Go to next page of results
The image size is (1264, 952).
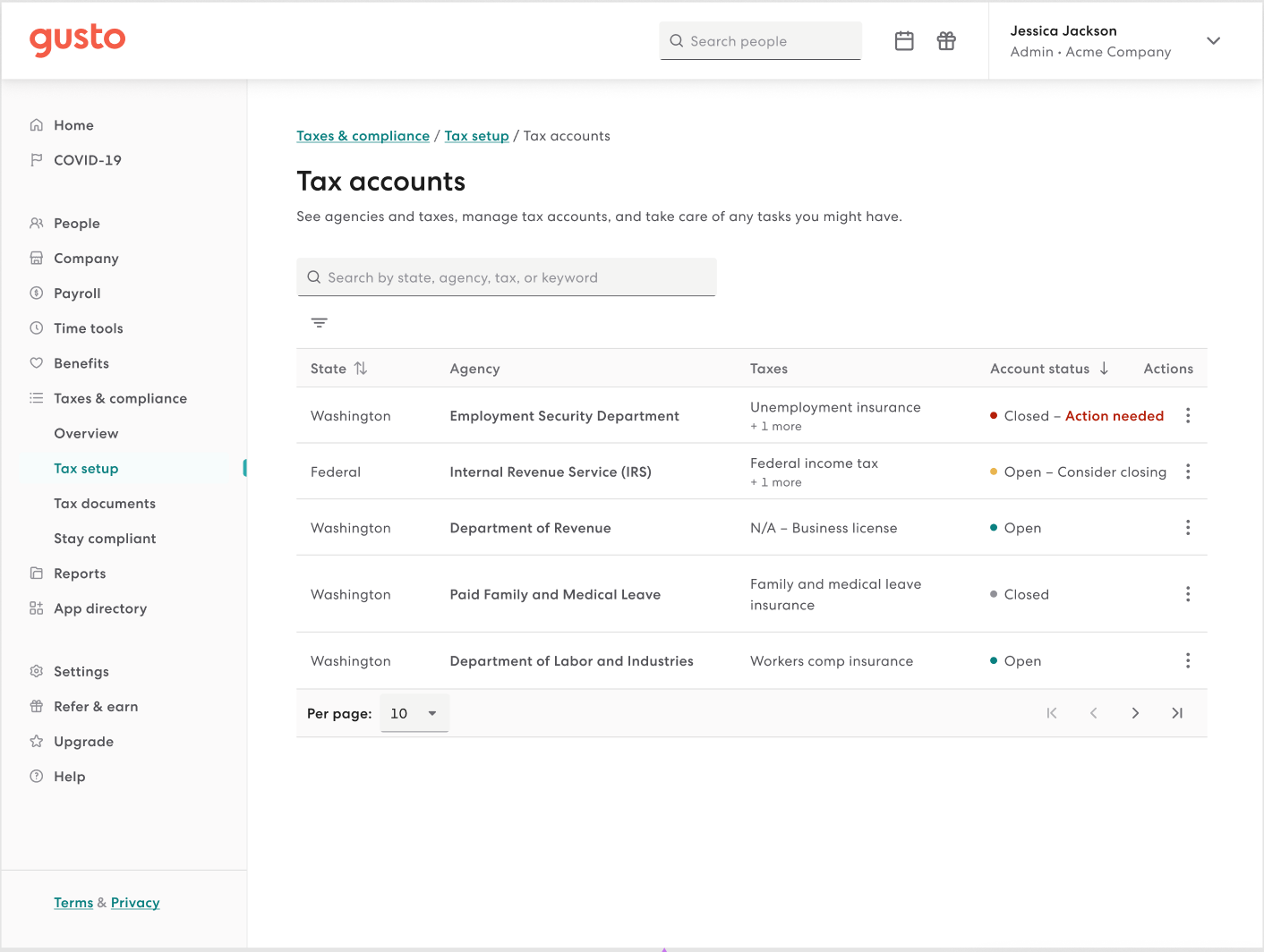(x=1135, y=713)
